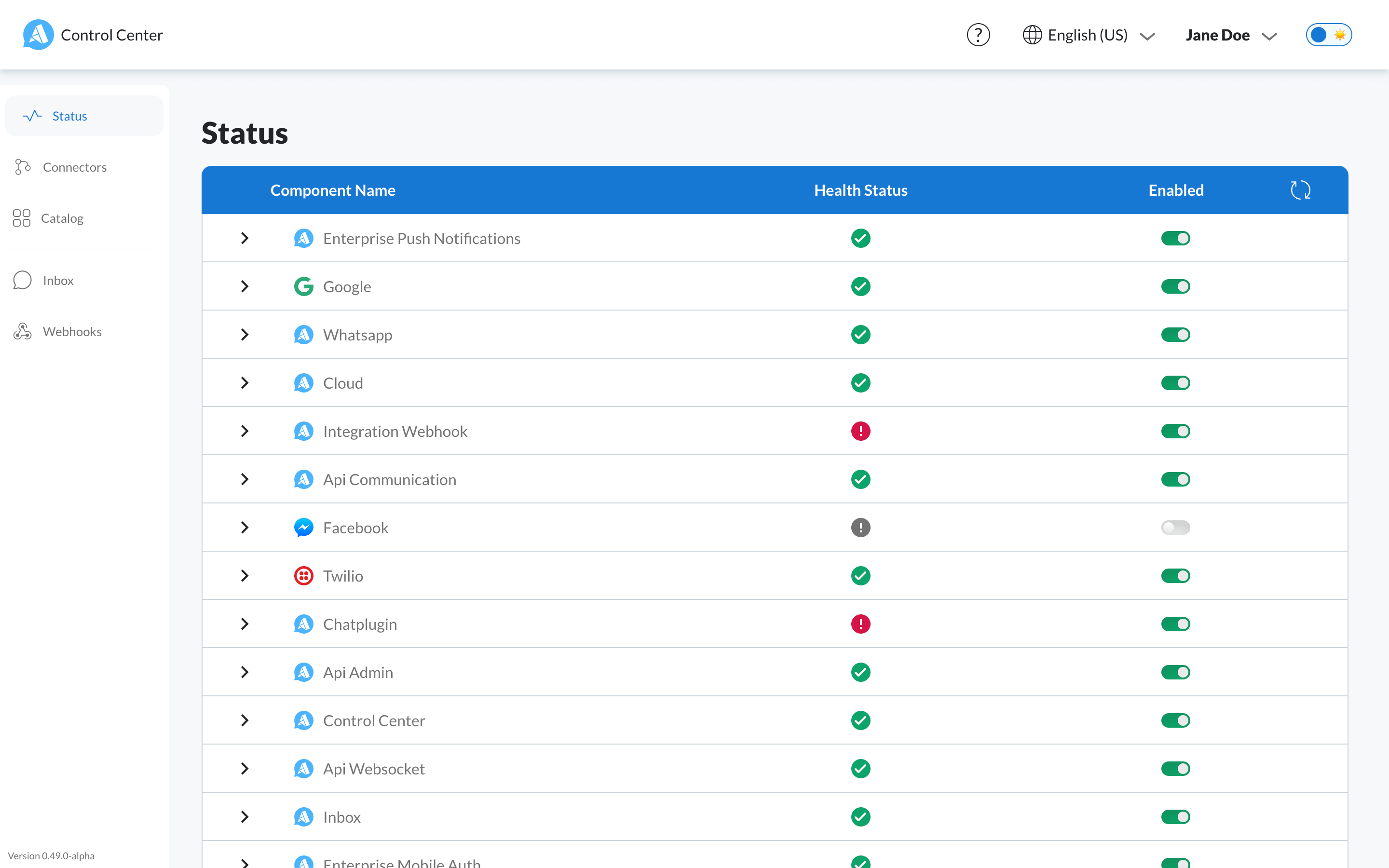Click the red error status icon for Chatplugin

tap(860, 624)
